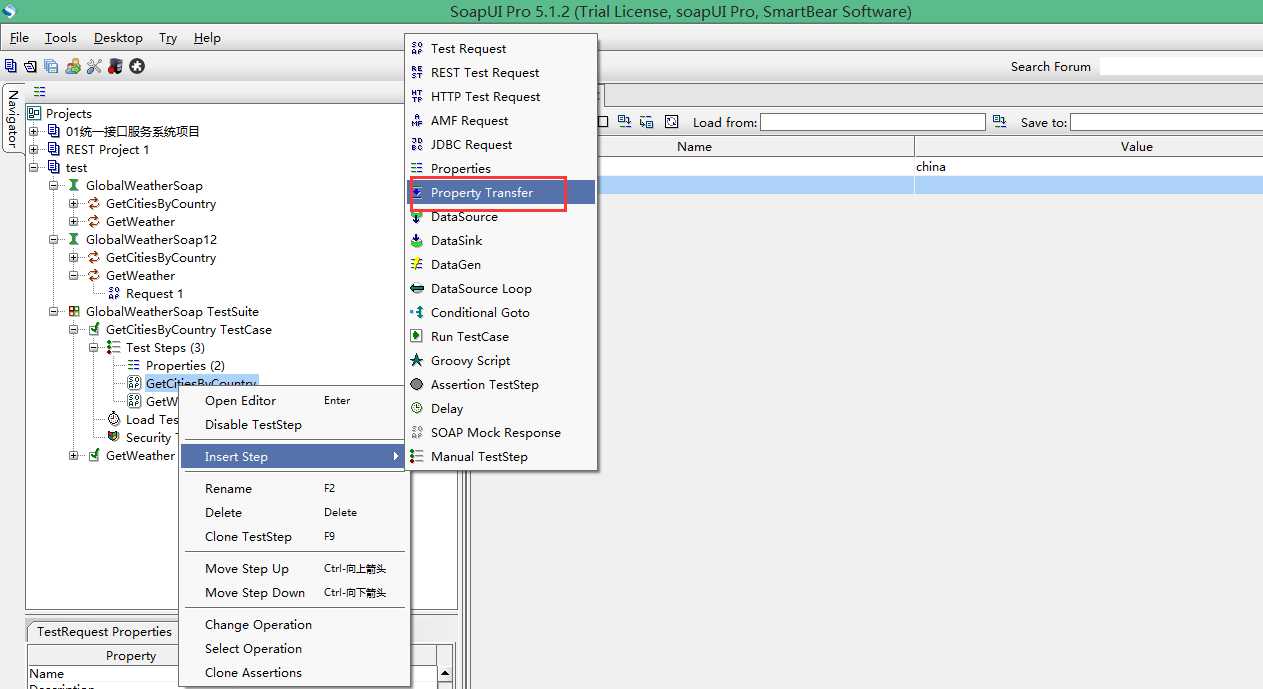1263x689 pixels.
Task: Choose Select Operation
Action: pyautogui.click(x=294, y=648)
